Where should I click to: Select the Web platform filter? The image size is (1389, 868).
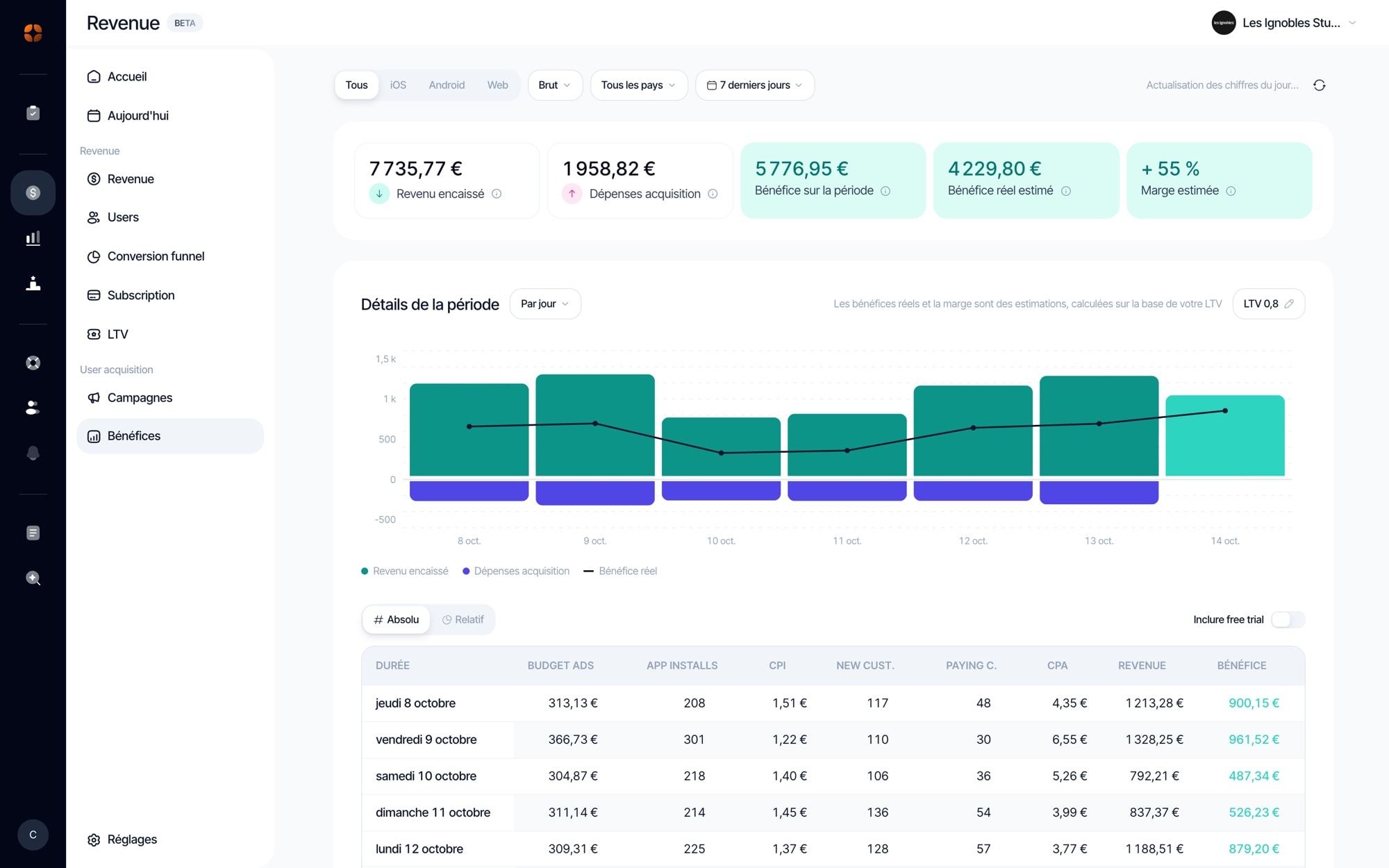(497, 85)
